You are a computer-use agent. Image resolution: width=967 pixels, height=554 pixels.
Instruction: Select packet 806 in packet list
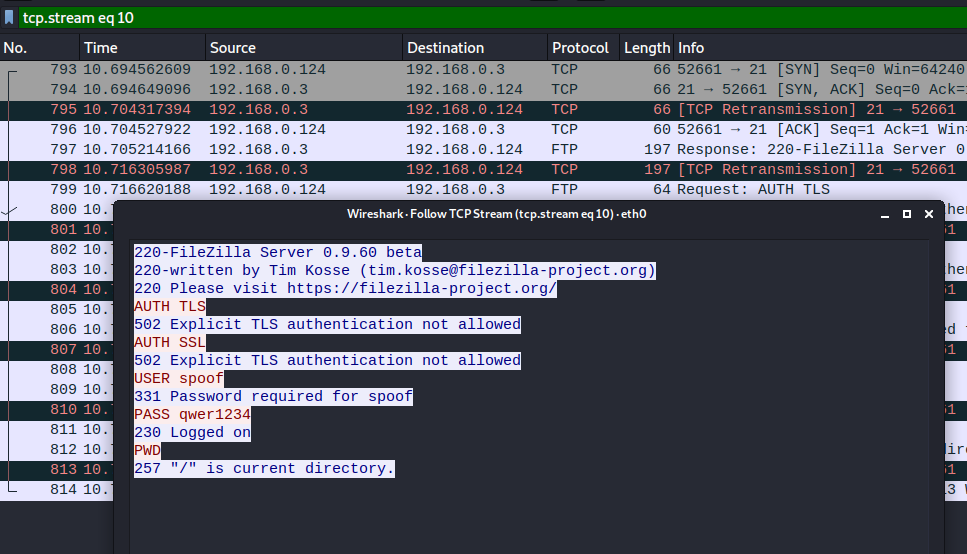(57, 329)
